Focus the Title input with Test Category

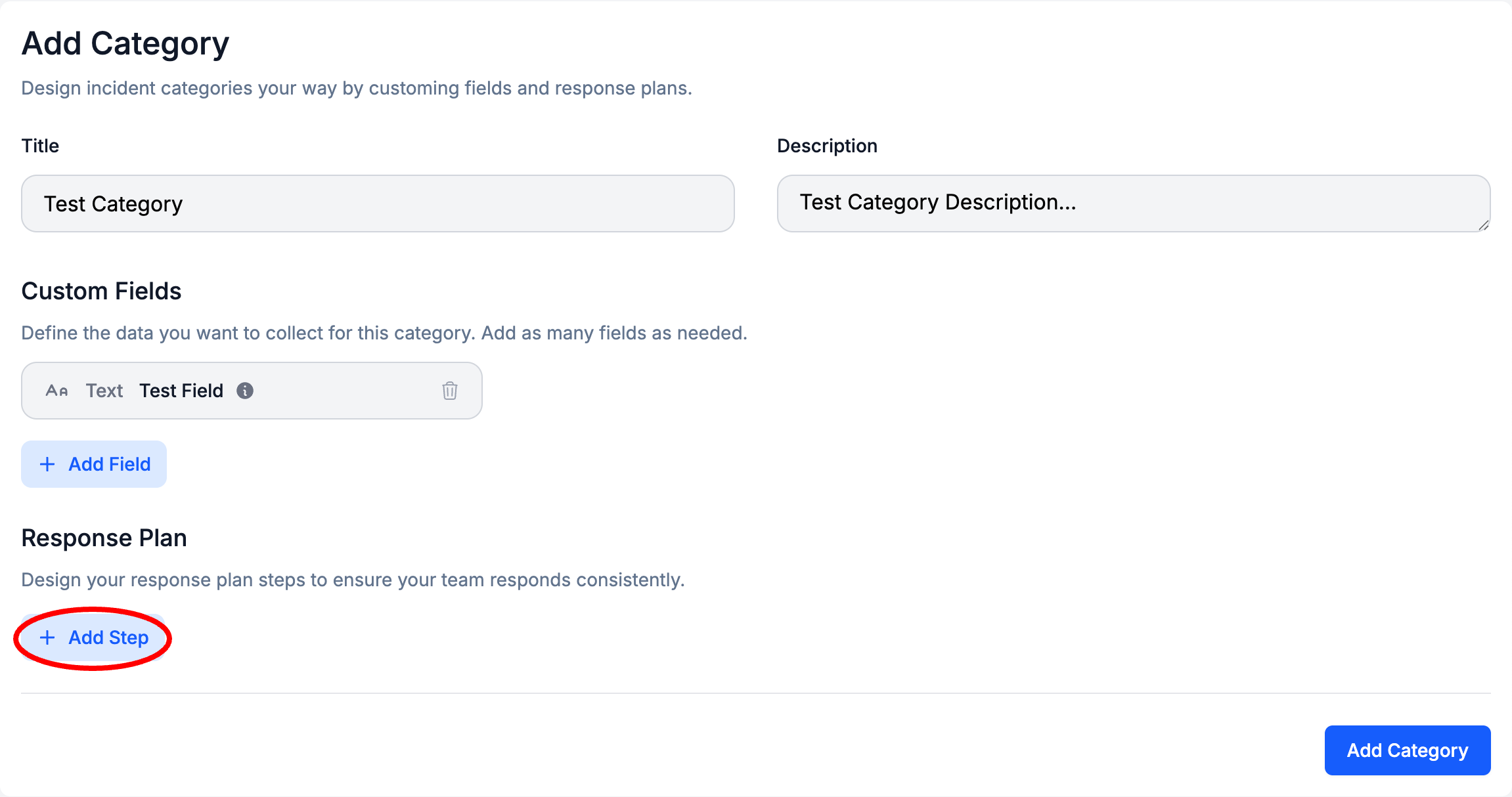377,204
